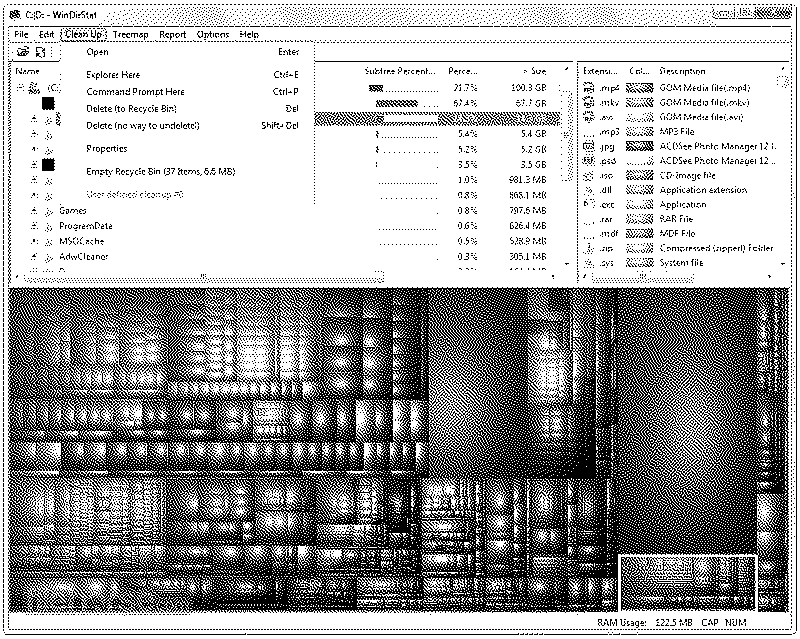Select Empty Recycle Bin menu entry

click(x=160, y=172)
